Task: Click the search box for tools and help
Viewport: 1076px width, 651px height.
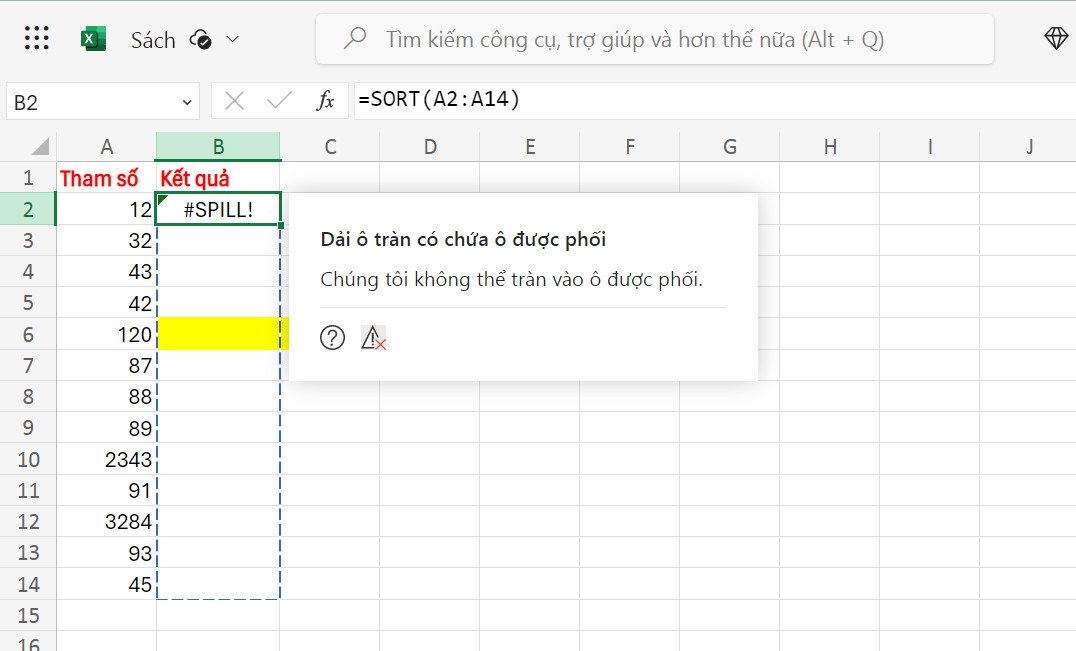Action: (655, 39)
